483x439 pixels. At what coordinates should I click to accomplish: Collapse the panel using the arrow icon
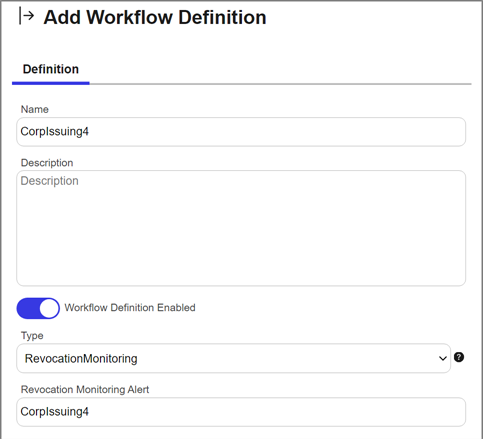[x=26, y=16]
